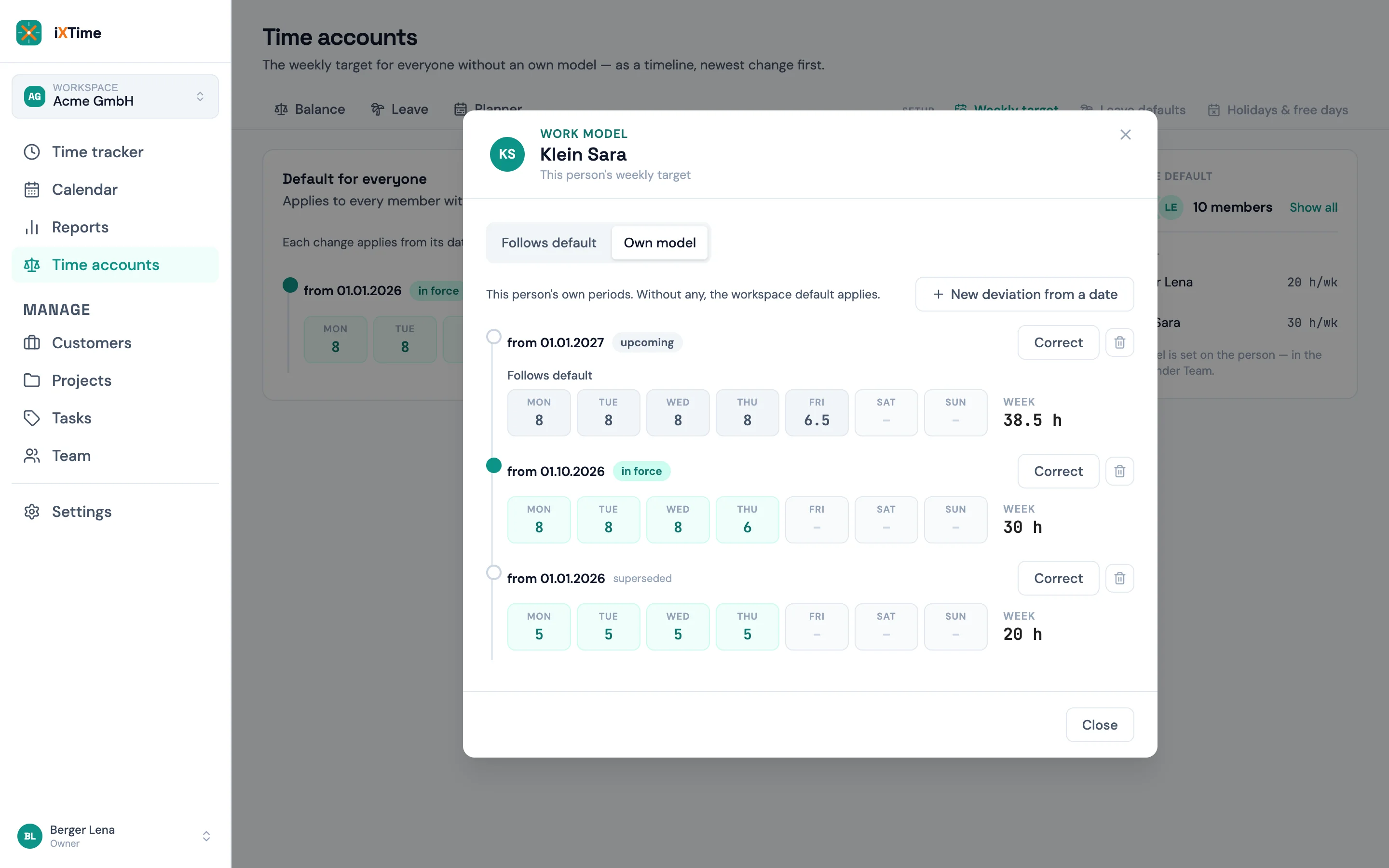Image resolution: width=1389 pixels, height=868 pixels.
Task: Open Projects under Manage
Action: click(115, 380)
